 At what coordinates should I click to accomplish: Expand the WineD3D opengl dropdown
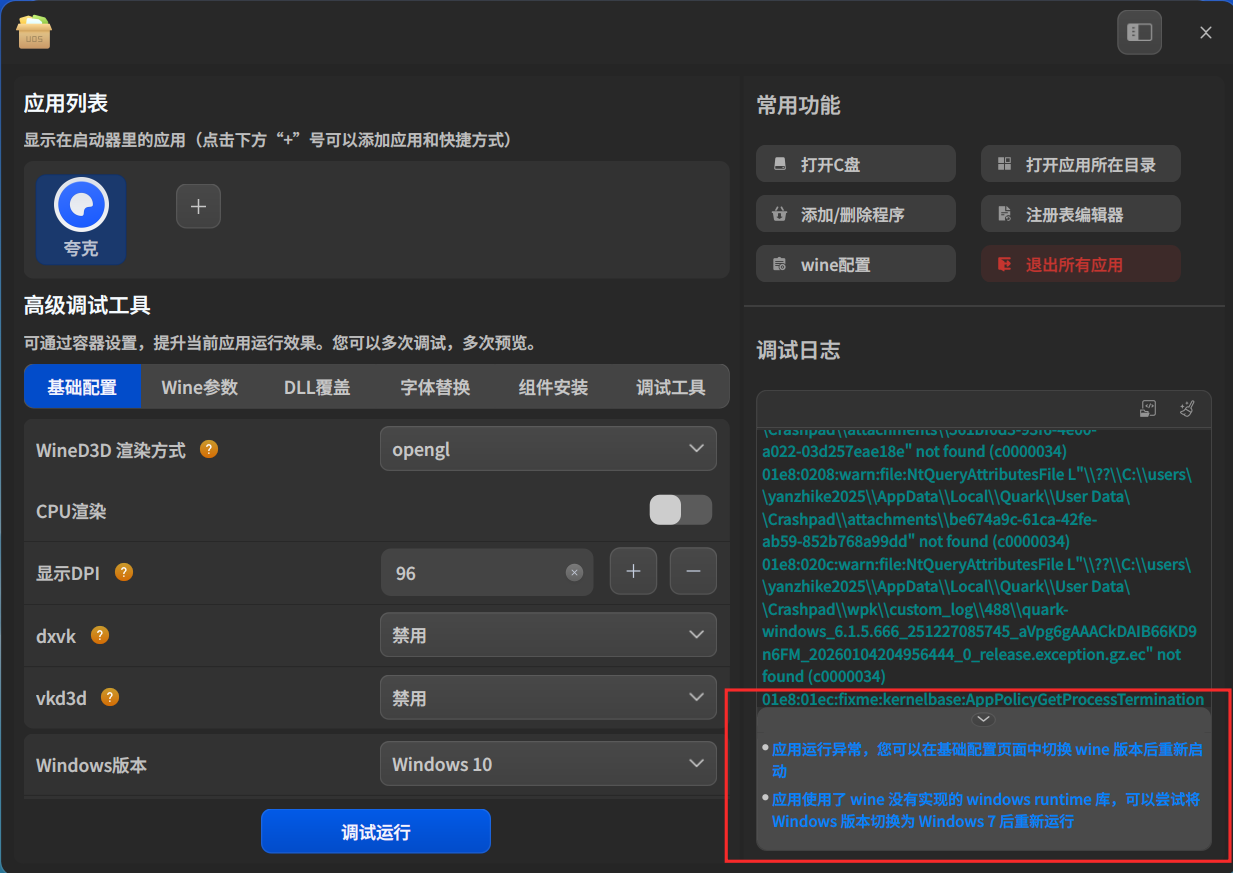(548, 449)
